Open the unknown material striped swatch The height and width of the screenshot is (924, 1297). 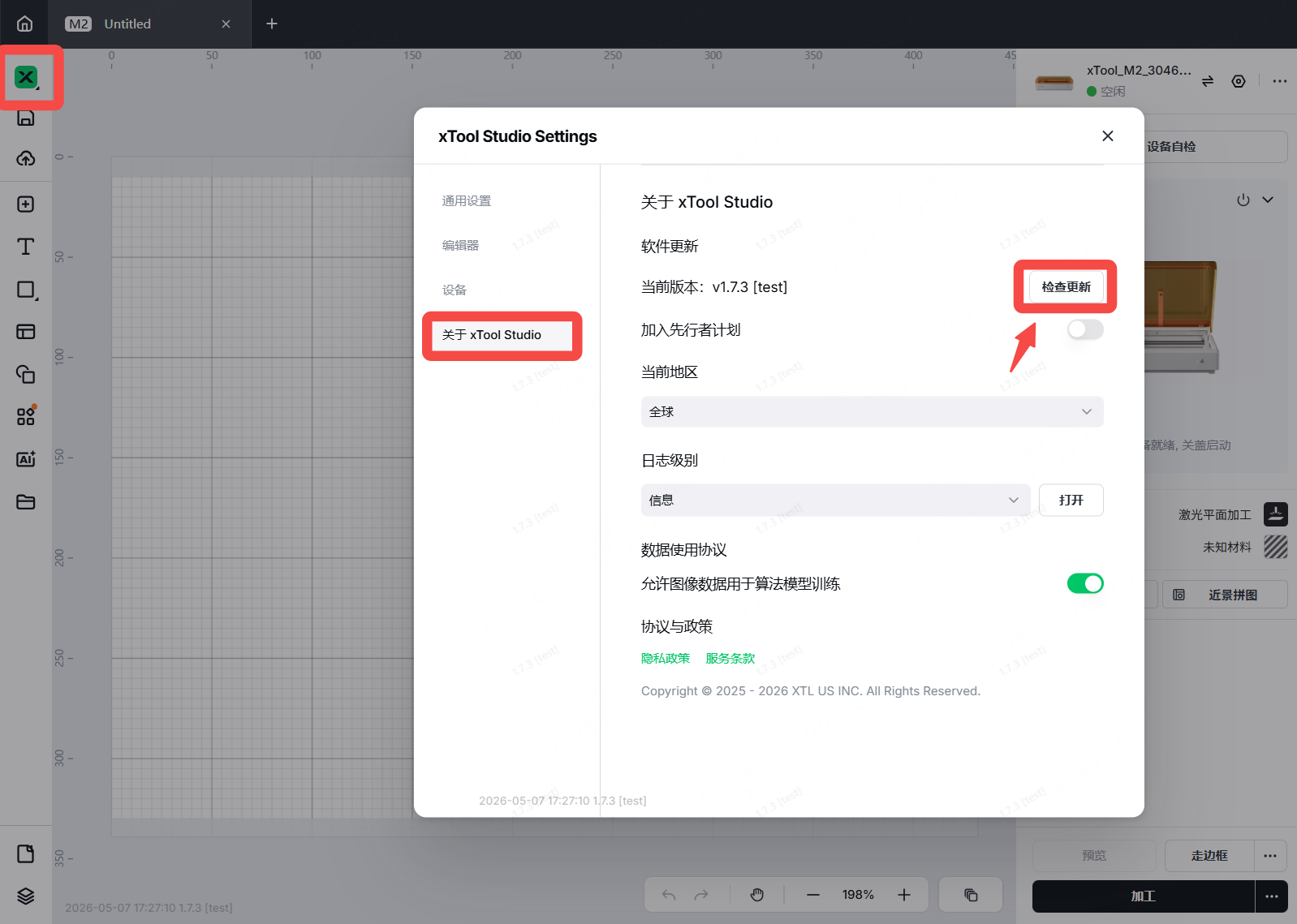click(x=1276, y=547)
